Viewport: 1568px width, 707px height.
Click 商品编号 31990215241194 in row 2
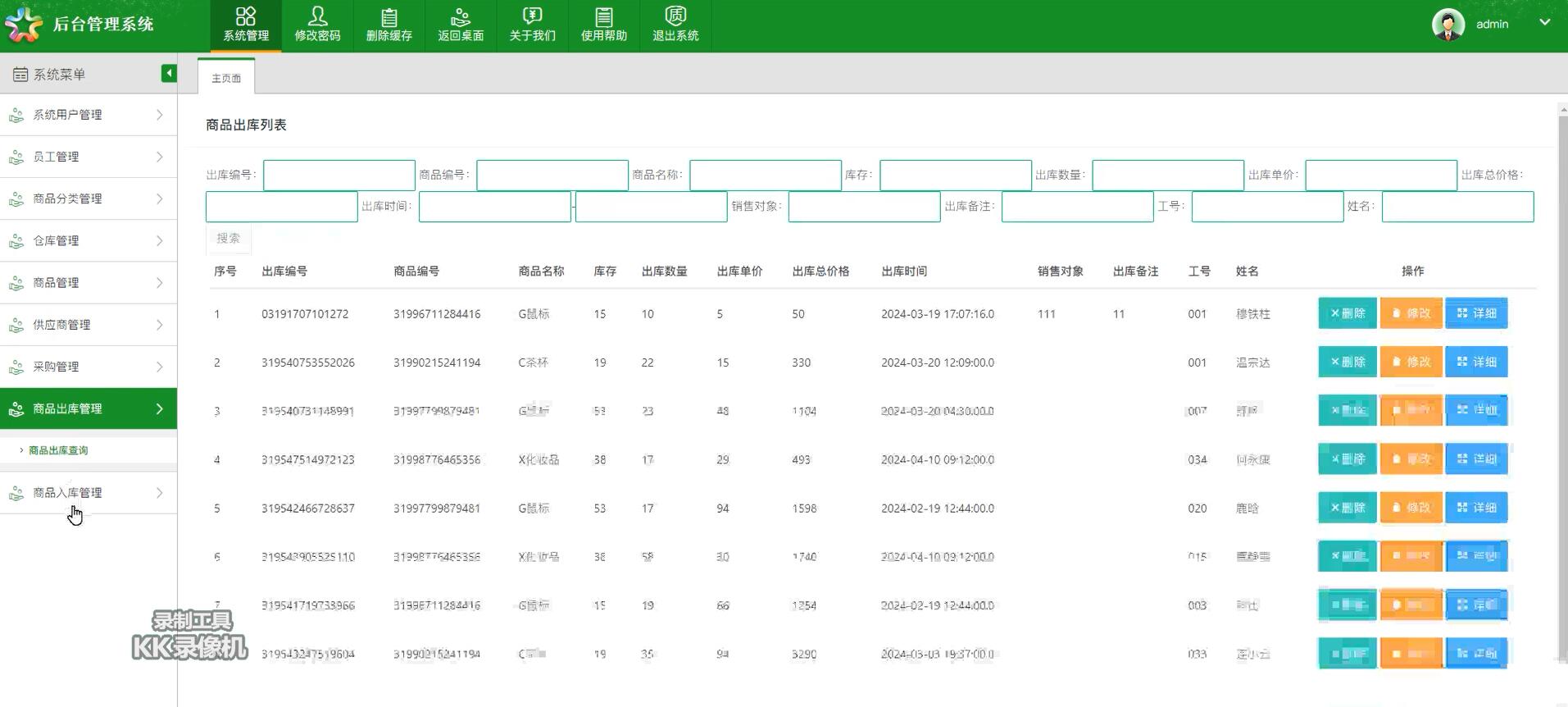click(x=437, y=363)
